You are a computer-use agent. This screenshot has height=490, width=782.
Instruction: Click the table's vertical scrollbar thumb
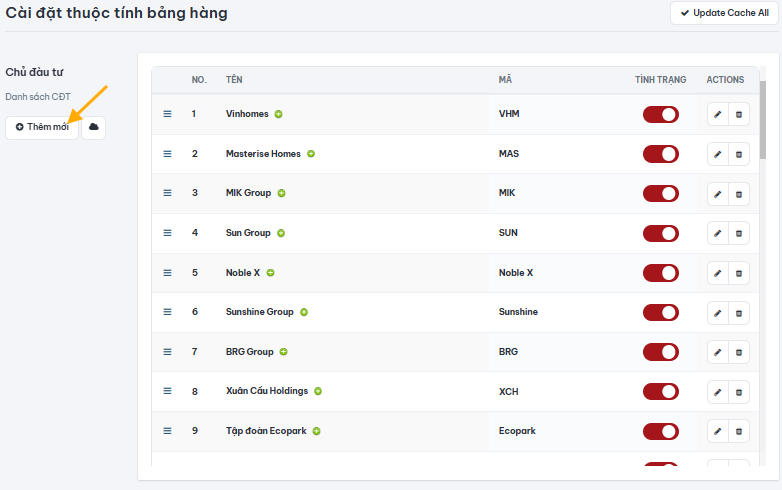tap(763, 120)
